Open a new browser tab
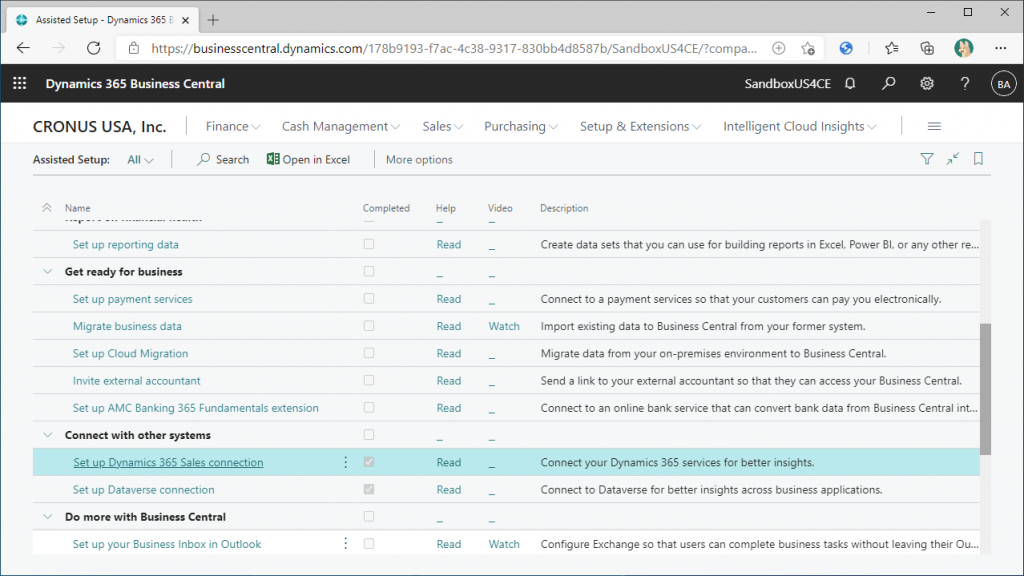This screenshot has width=1024, height=576. (213, 20)
